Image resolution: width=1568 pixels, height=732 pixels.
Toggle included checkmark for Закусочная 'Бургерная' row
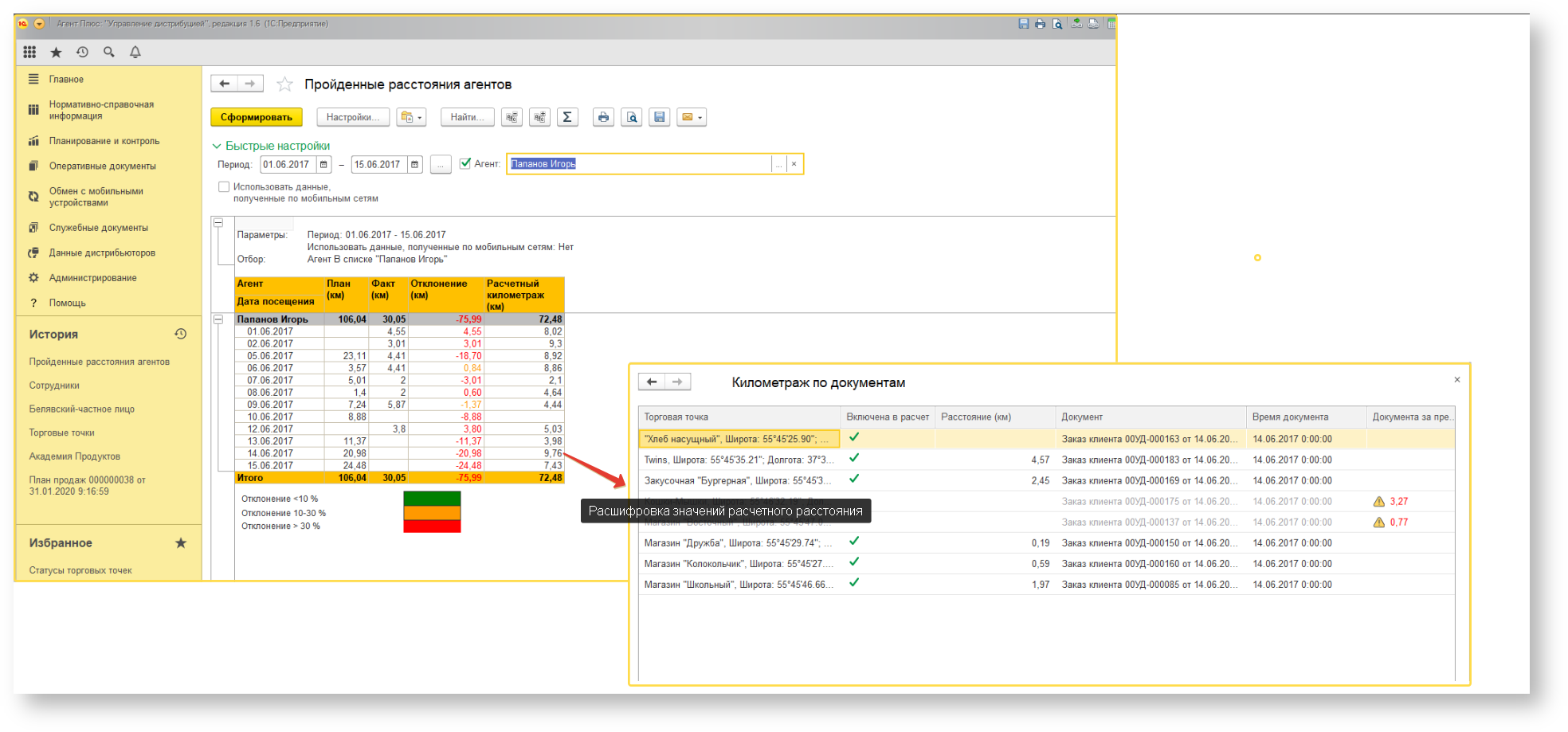pos(854,479)
